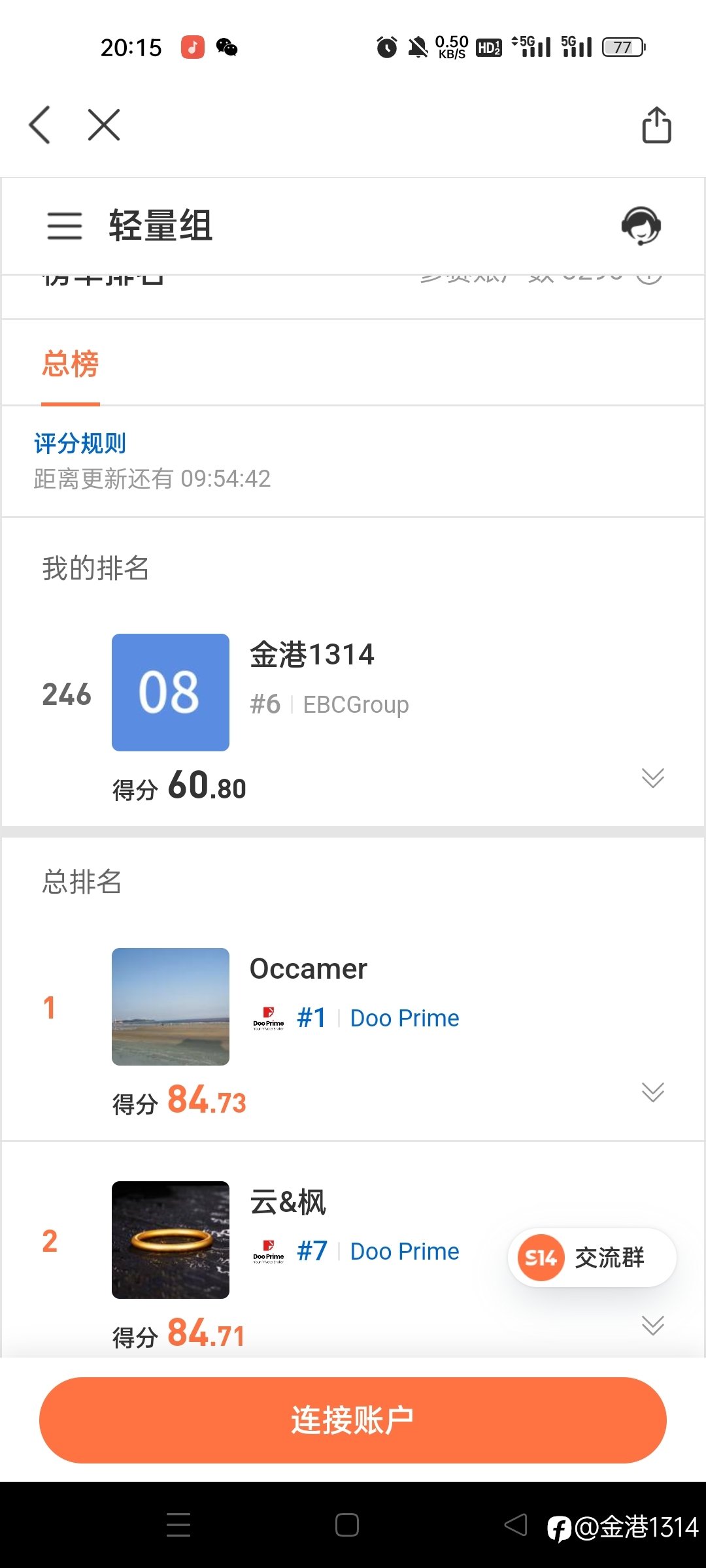
Task: Expand details for Occamer entry
Action: [652, 1092]
